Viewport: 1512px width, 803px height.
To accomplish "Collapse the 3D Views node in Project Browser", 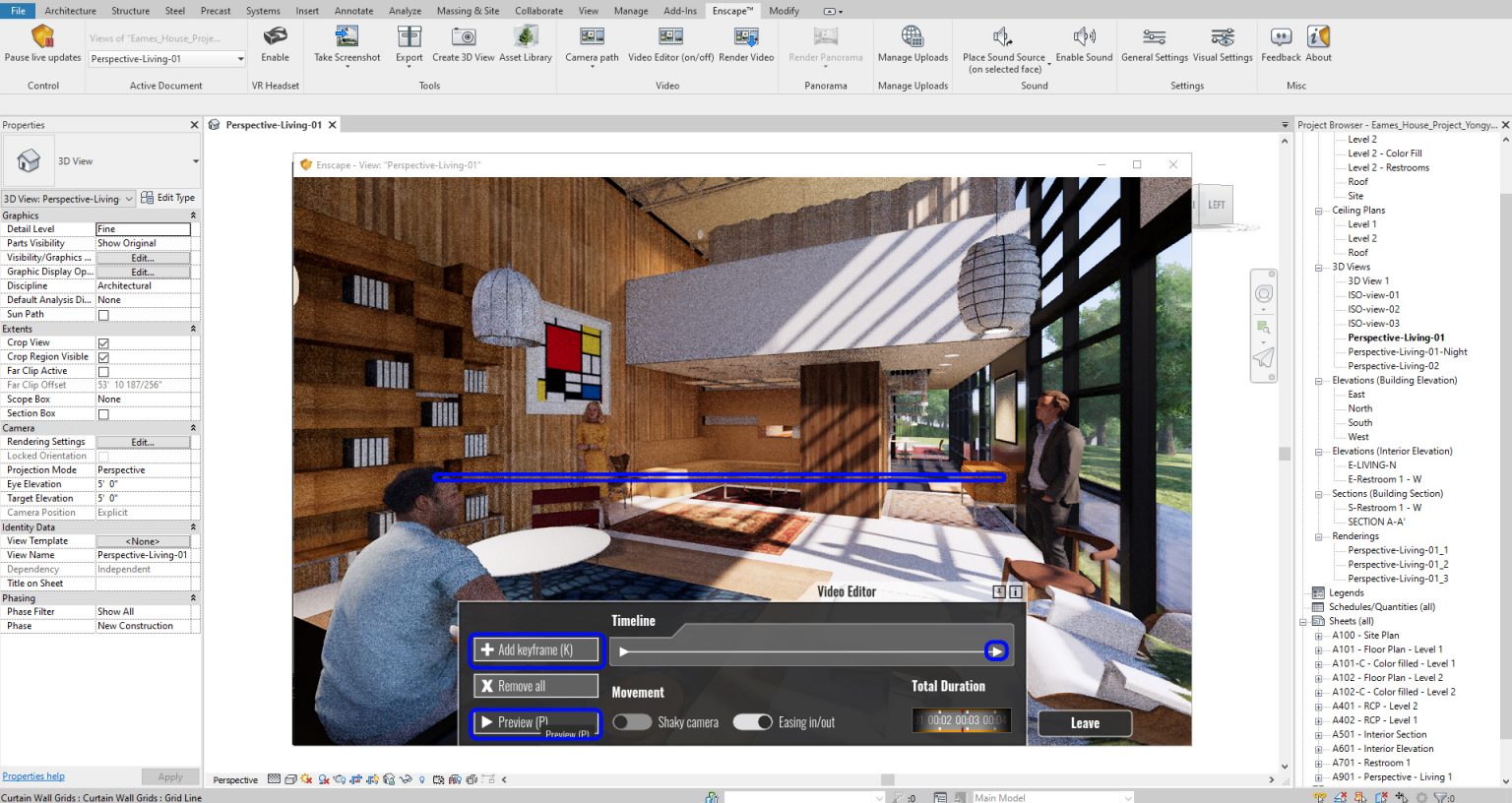I will pyautogui.click(x=1318, y=266).
